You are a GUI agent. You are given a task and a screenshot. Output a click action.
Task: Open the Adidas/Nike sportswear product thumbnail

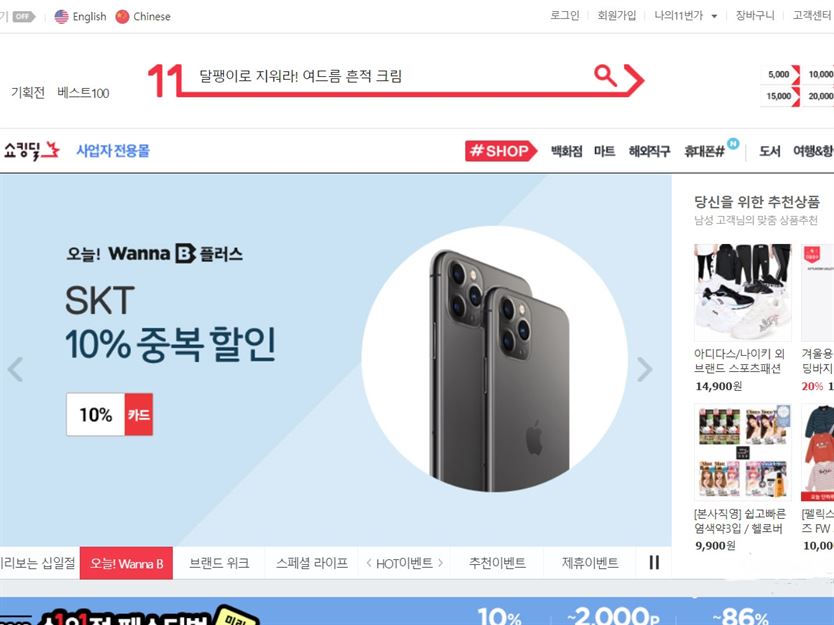click(x=743, y=292)
